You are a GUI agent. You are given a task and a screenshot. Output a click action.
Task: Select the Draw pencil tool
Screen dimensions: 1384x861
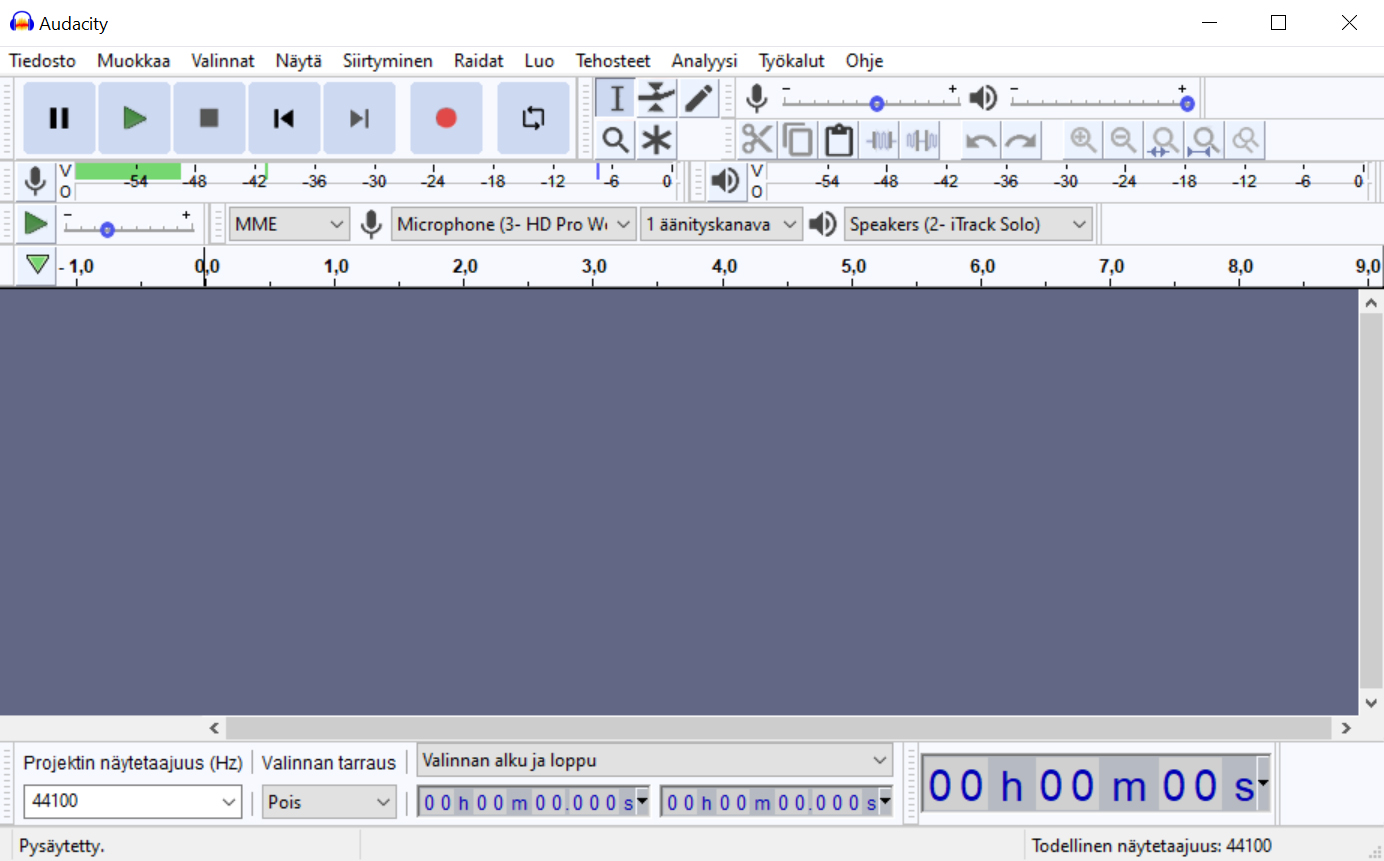point(699,98)
